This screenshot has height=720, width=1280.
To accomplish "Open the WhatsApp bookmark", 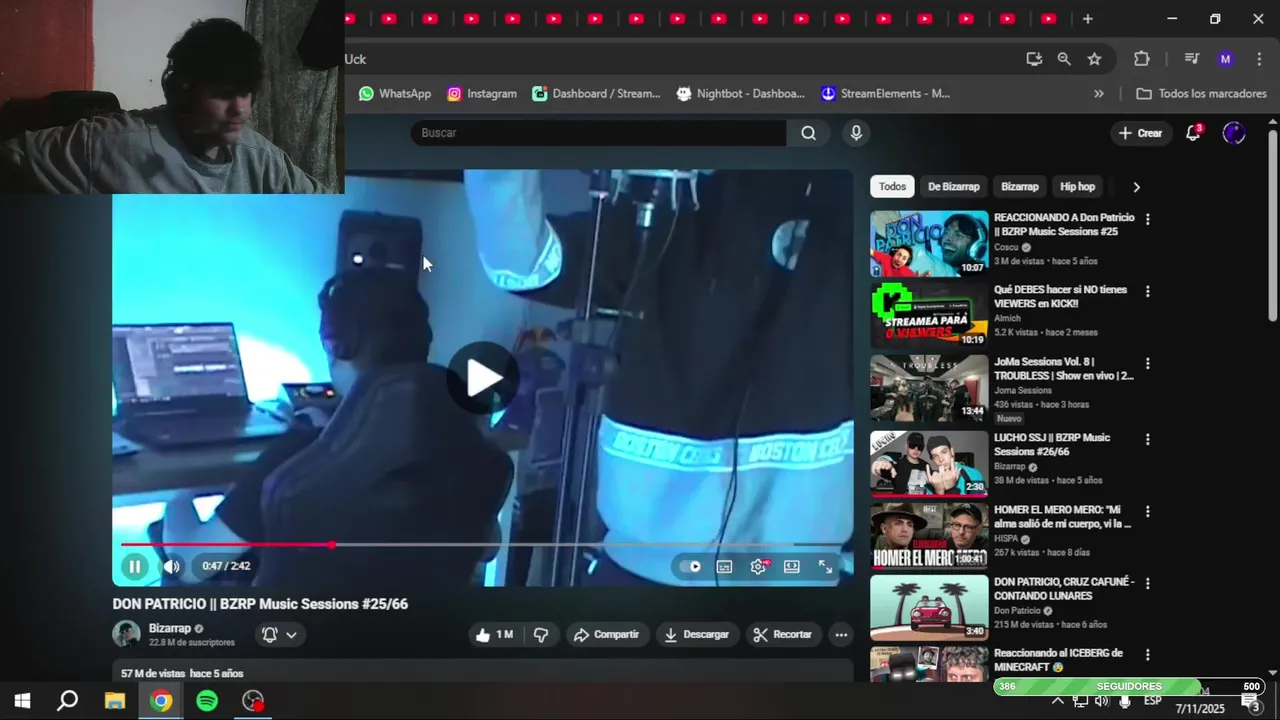I will pyautogui.click(x=395, y=93).
